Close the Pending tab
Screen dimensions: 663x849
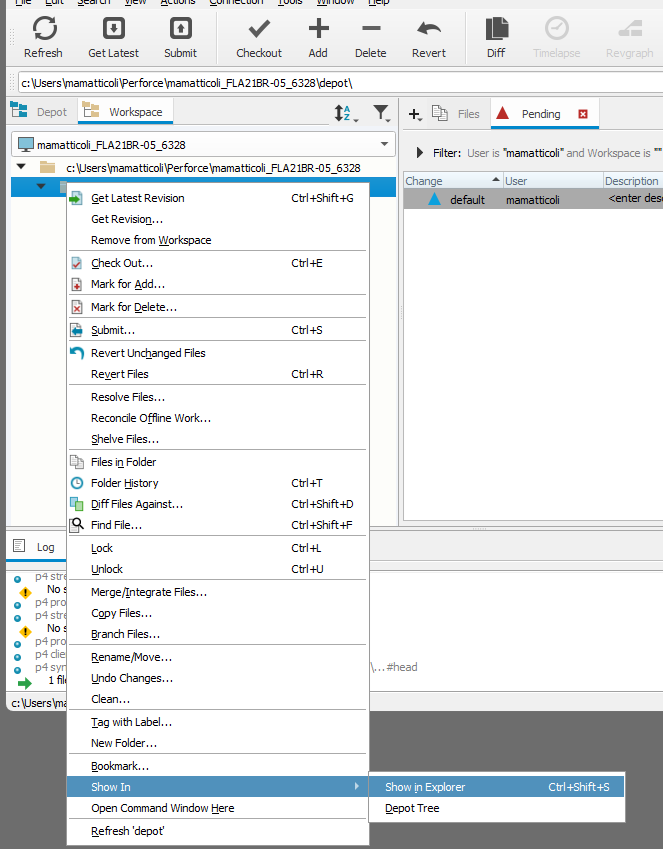[583, 114]
